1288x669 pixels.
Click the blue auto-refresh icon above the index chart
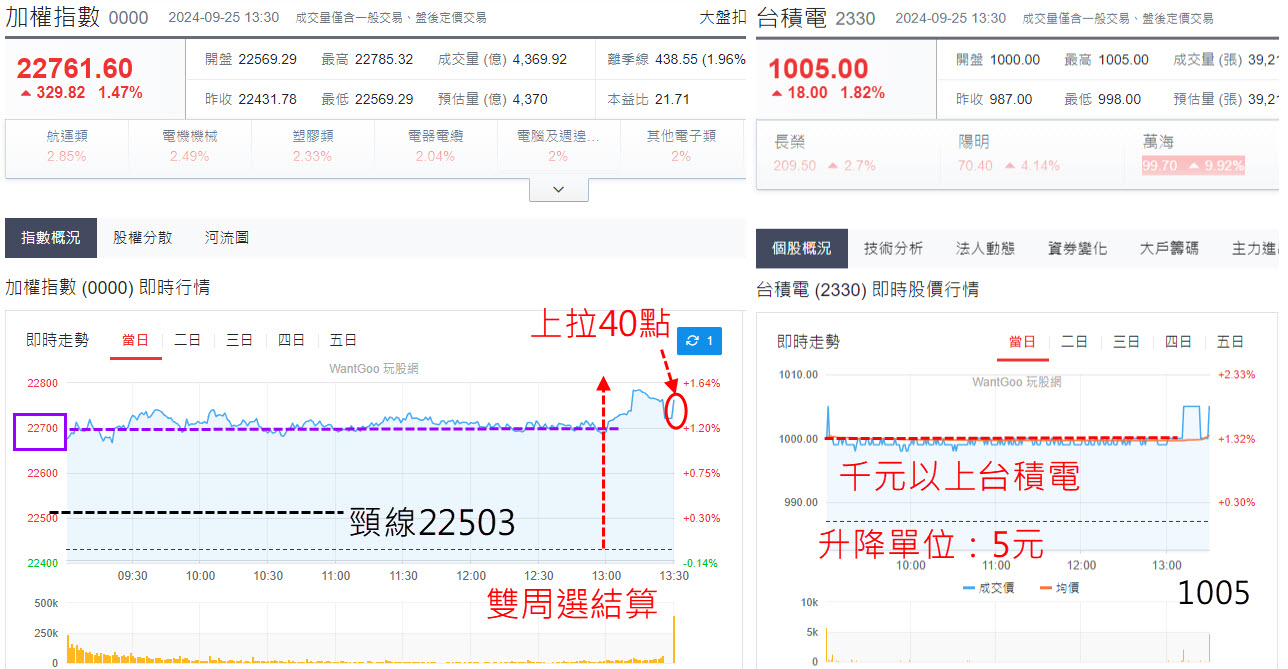coord(698,340)
